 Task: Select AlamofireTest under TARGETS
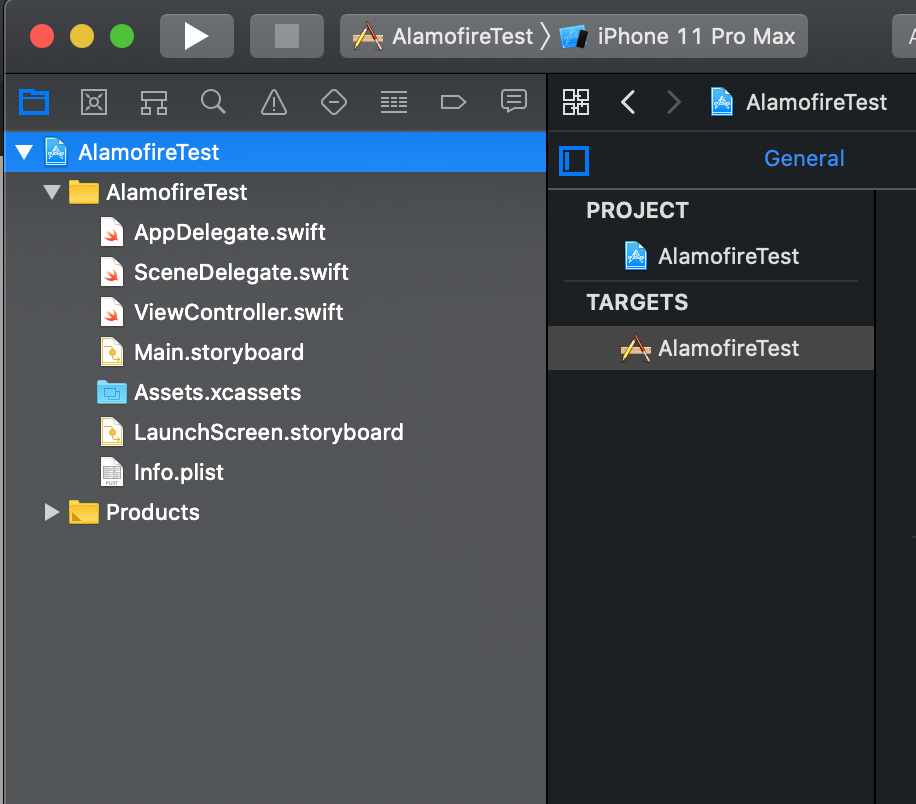click(x=711, y=348)
